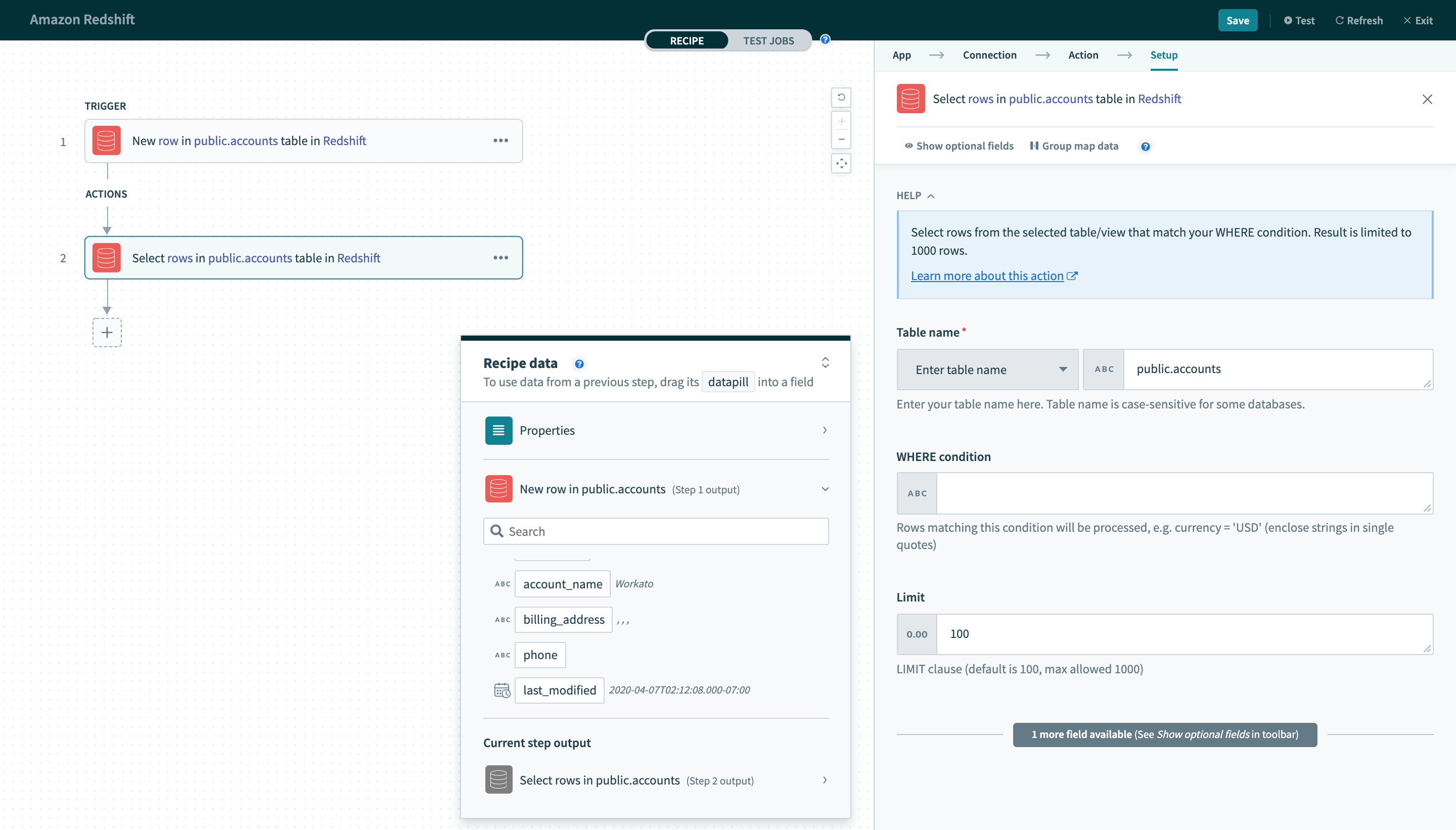Go to the Action tab
Viewport: 1456px width, 830px height.
click(x=1082, y=55)
